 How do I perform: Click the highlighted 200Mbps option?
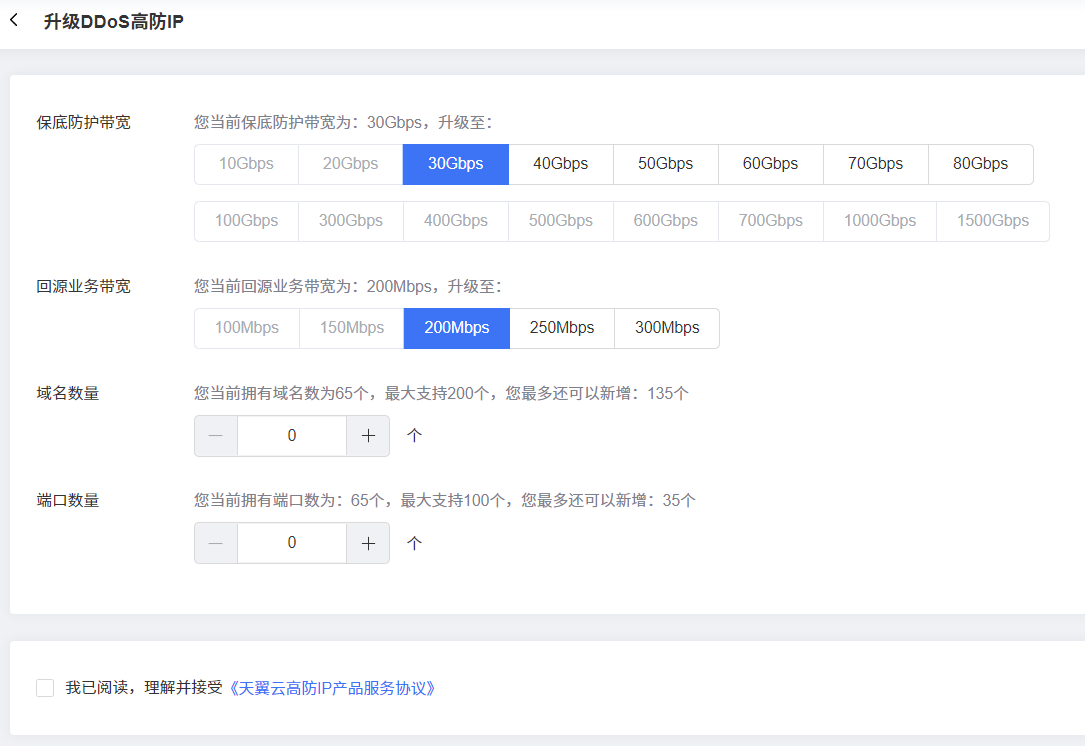pos(456,328)
